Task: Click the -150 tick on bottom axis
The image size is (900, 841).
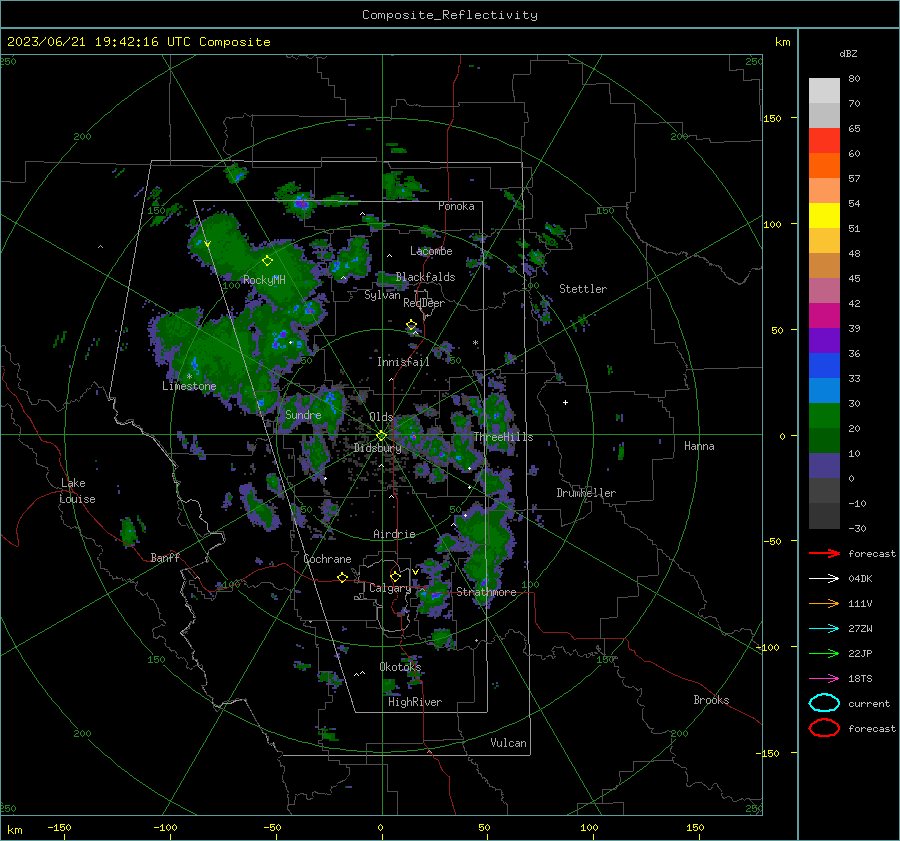Action: pyautogui.click(x=59, y=827)
